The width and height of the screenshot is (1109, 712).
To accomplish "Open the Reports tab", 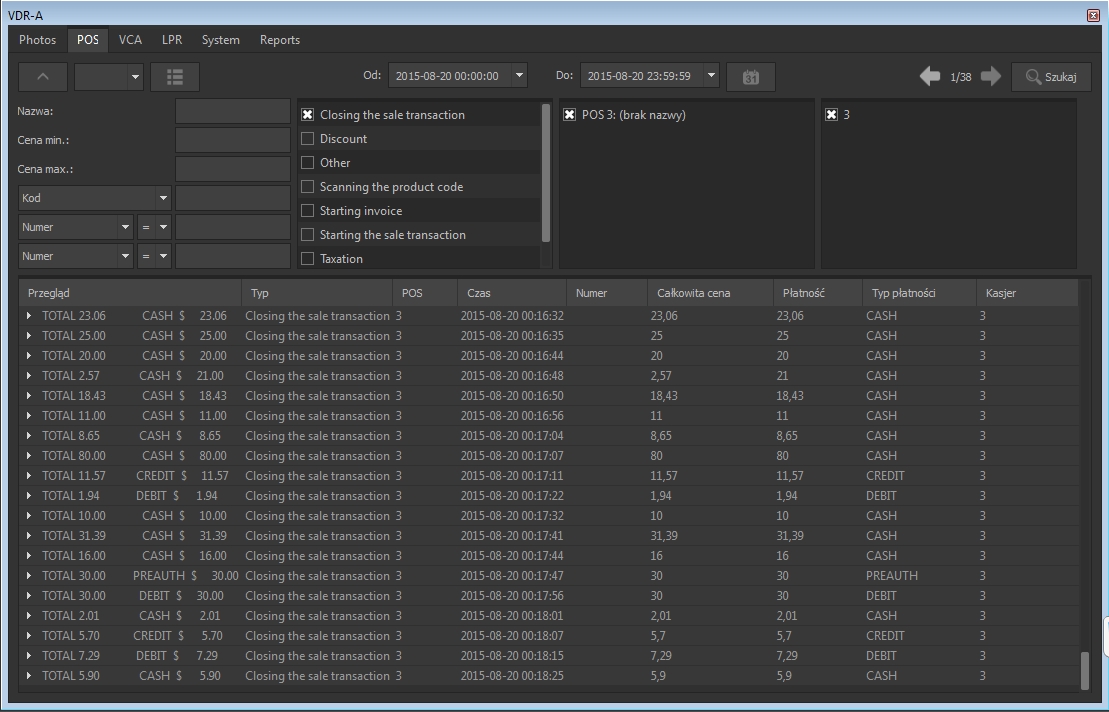I will pos(279,40).
